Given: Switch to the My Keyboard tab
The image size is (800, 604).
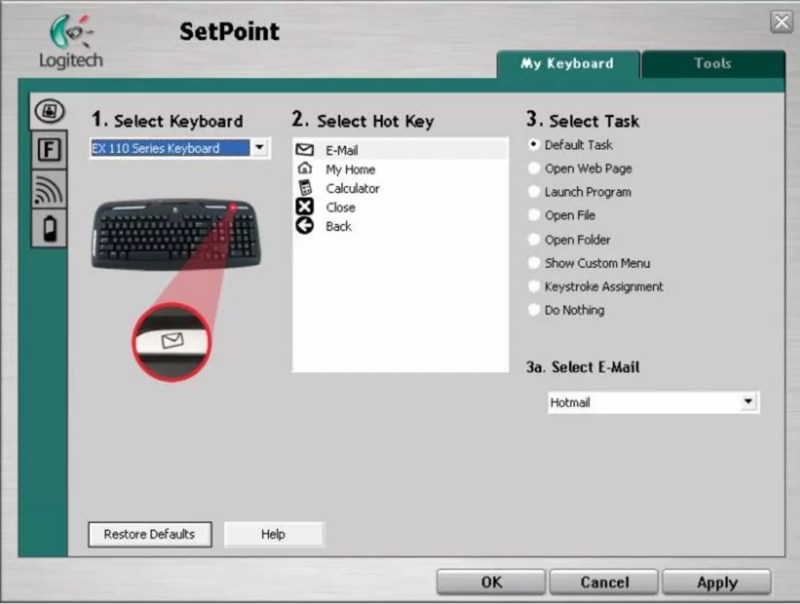Looking at the screenshot, I should (568, 64).
